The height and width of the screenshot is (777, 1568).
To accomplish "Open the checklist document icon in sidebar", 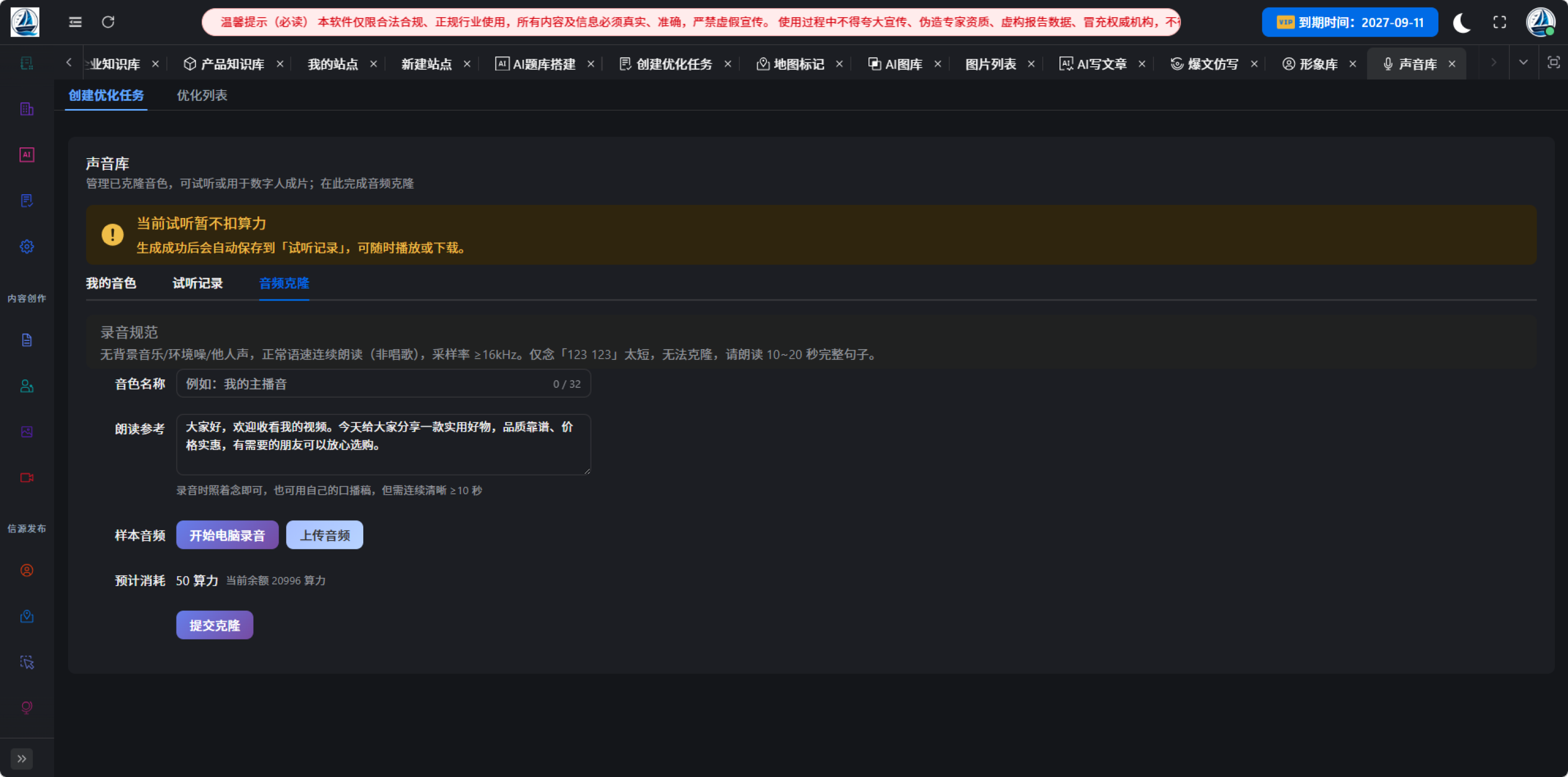I will click(27, 201).
